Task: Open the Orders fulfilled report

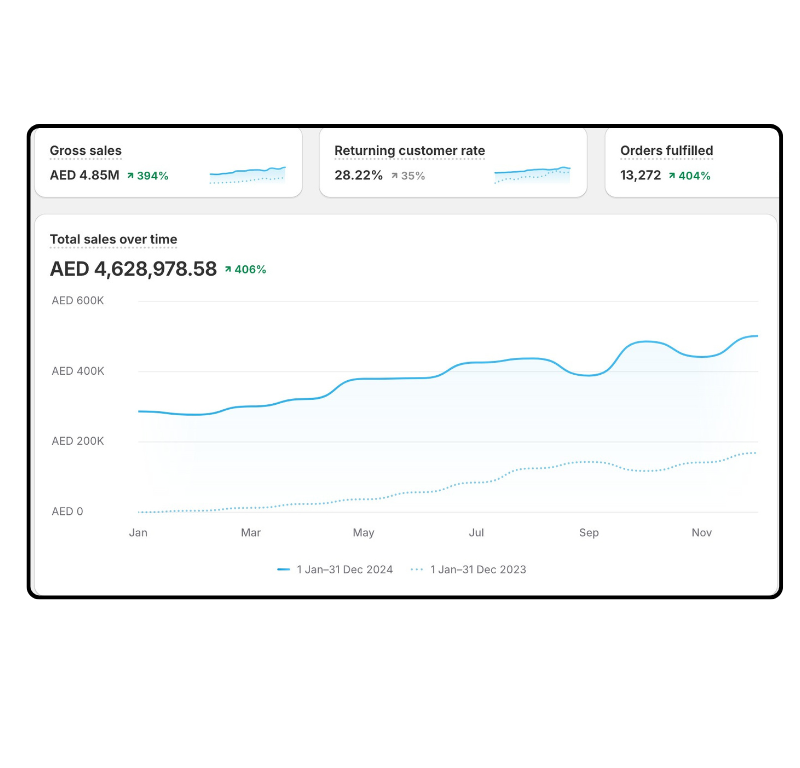Action: point(666,151)
